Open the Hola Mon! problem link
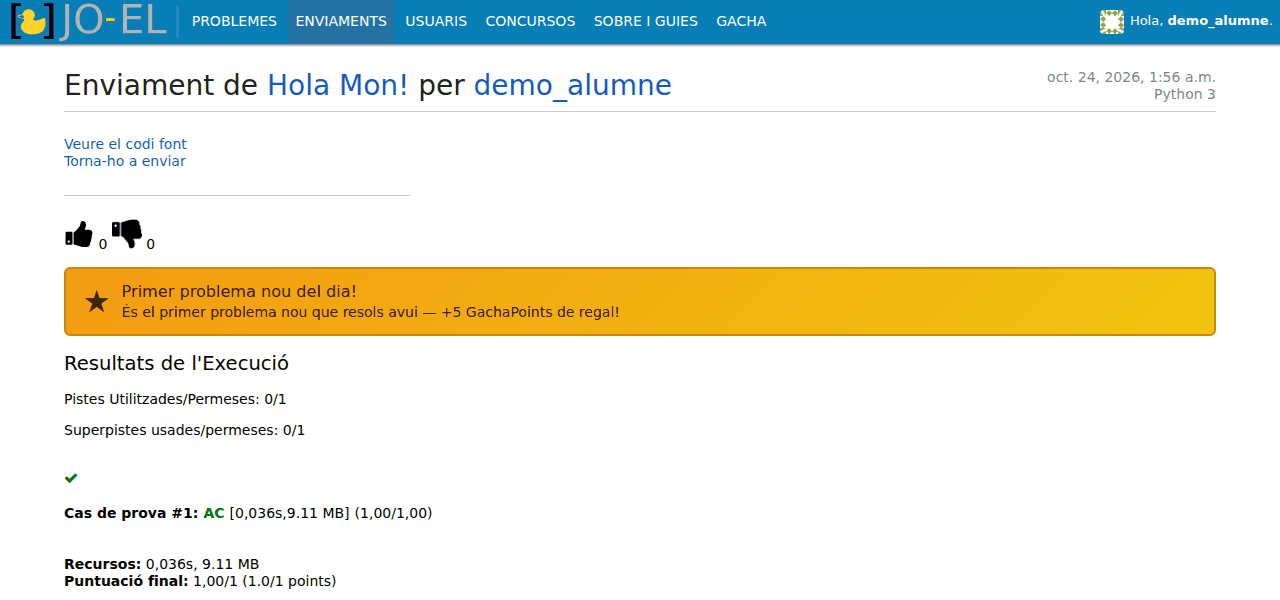This screenshot has width=1280, height=600. click(338, 86)
